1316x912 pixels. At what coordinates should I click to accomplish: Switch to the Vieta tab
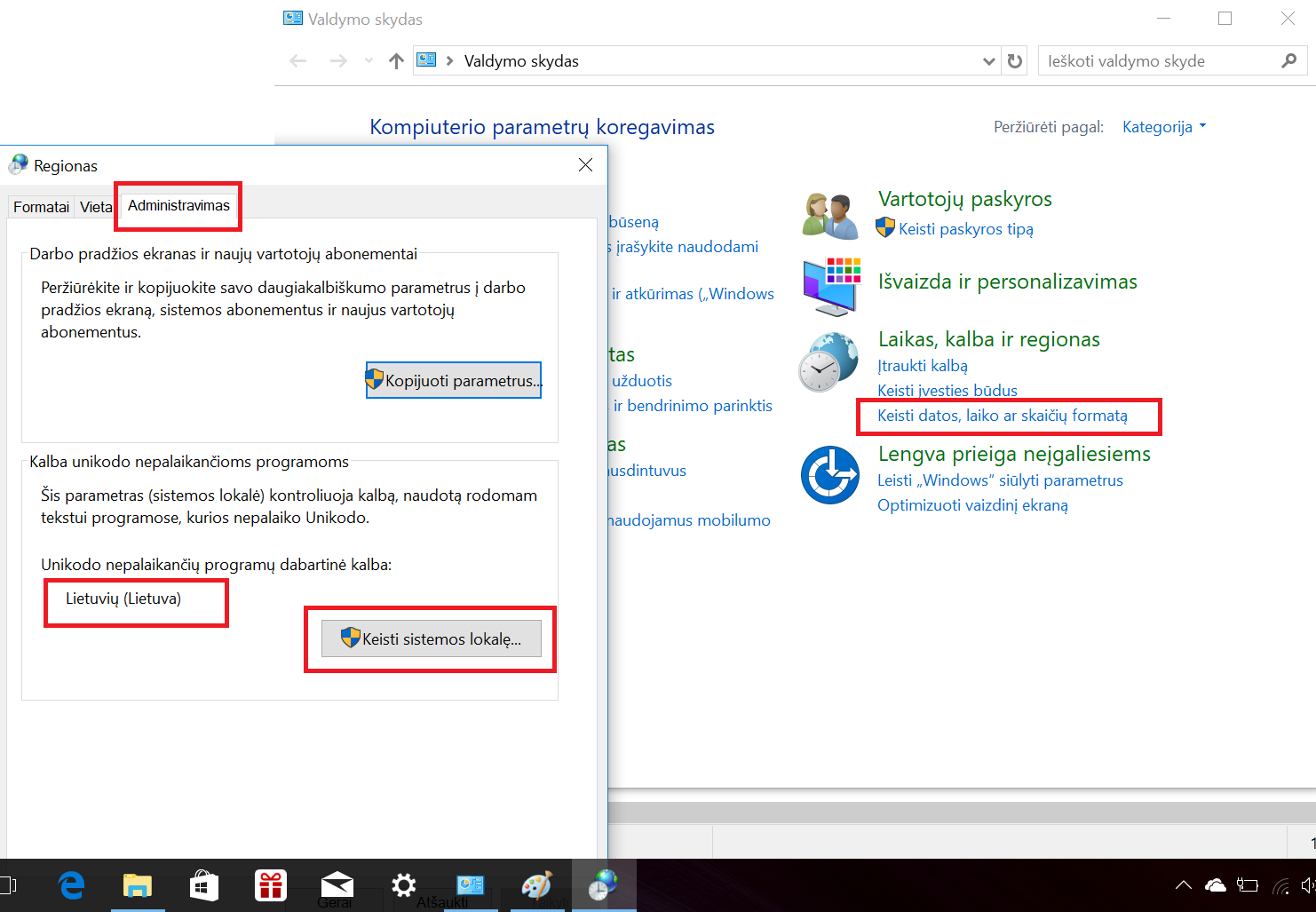click(x=96, y=207)
